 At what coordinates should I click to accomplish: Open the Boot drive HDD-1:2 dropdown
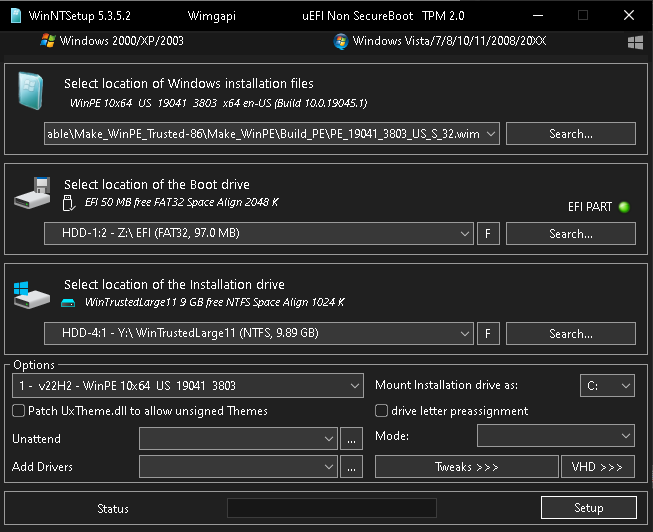coord(259,233)
